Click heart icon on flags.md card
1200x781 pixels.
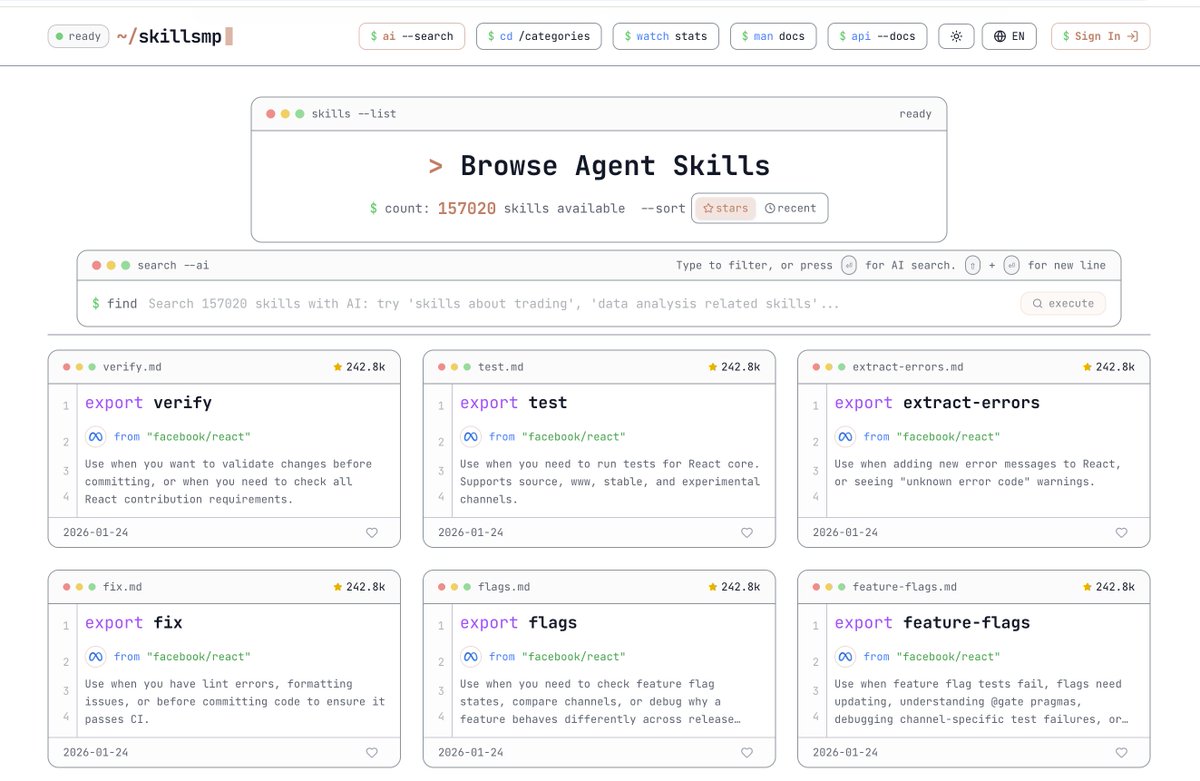pyautogui.click(x=747, y=753)
